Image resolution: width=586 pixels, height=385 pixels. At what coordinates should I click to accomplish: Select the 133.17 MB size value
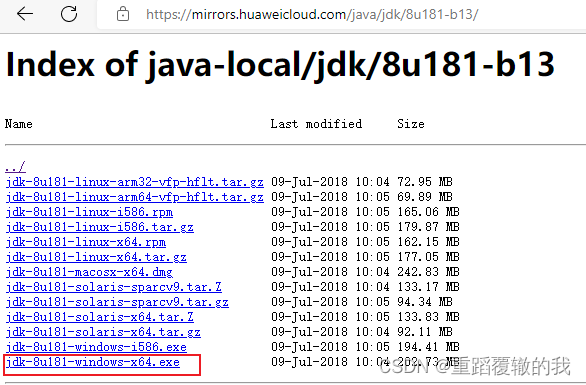click(428, 287)
